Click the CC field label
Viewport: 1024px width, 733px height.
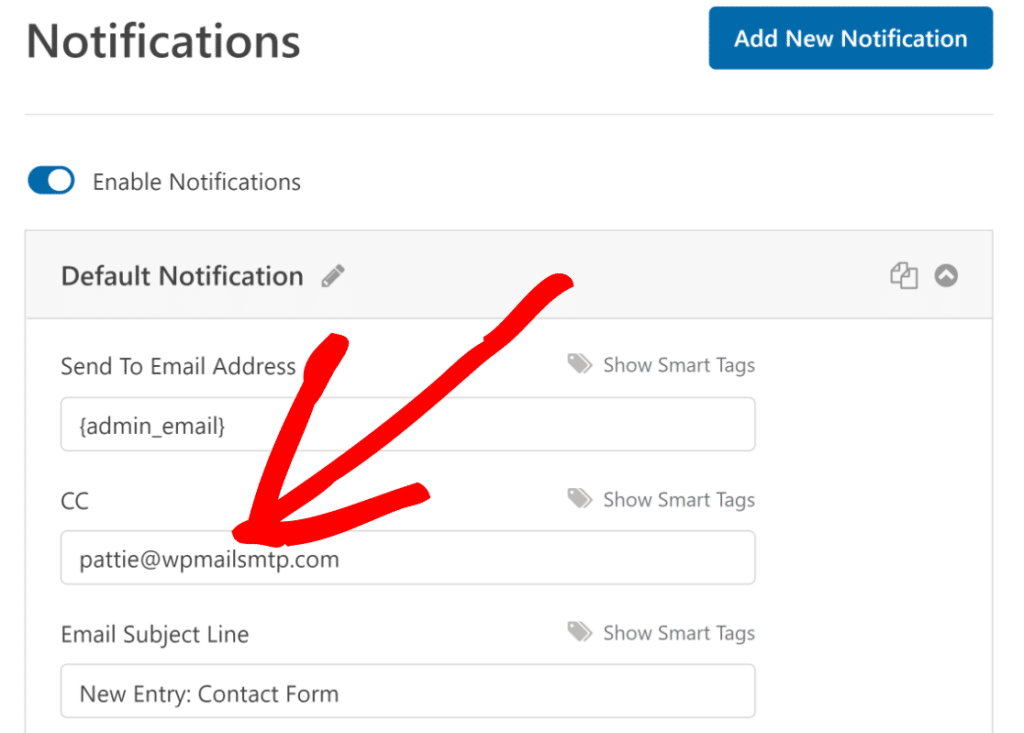coord(75,500)
